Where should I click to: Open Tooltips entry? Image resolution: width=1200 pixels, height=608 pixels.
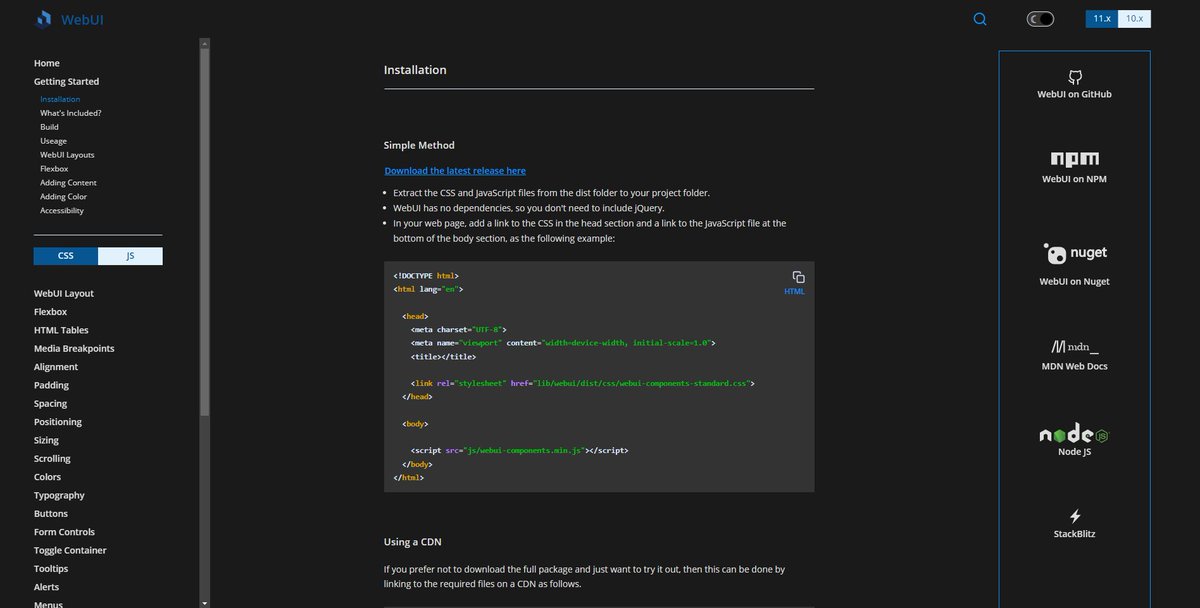point(51,569)
